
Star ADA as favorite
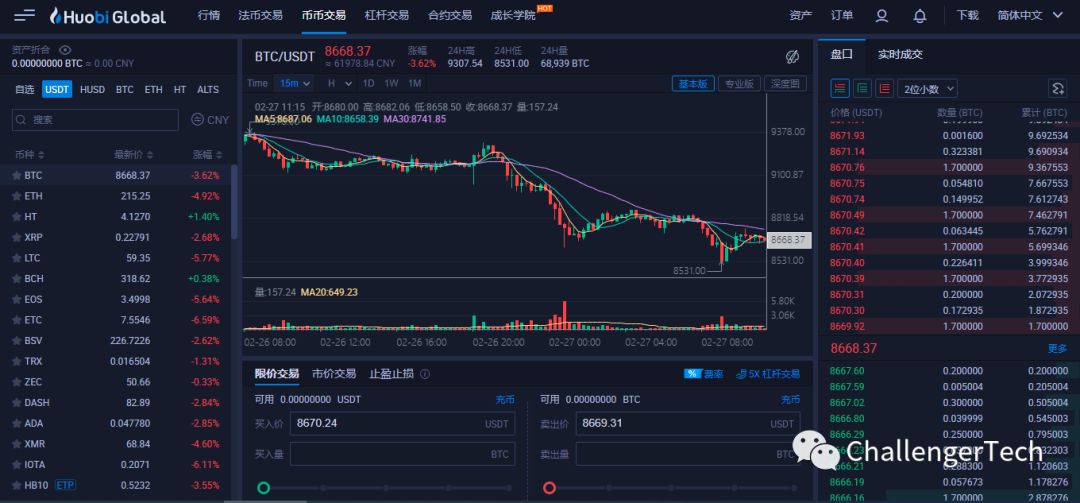(x=16, y=424)
